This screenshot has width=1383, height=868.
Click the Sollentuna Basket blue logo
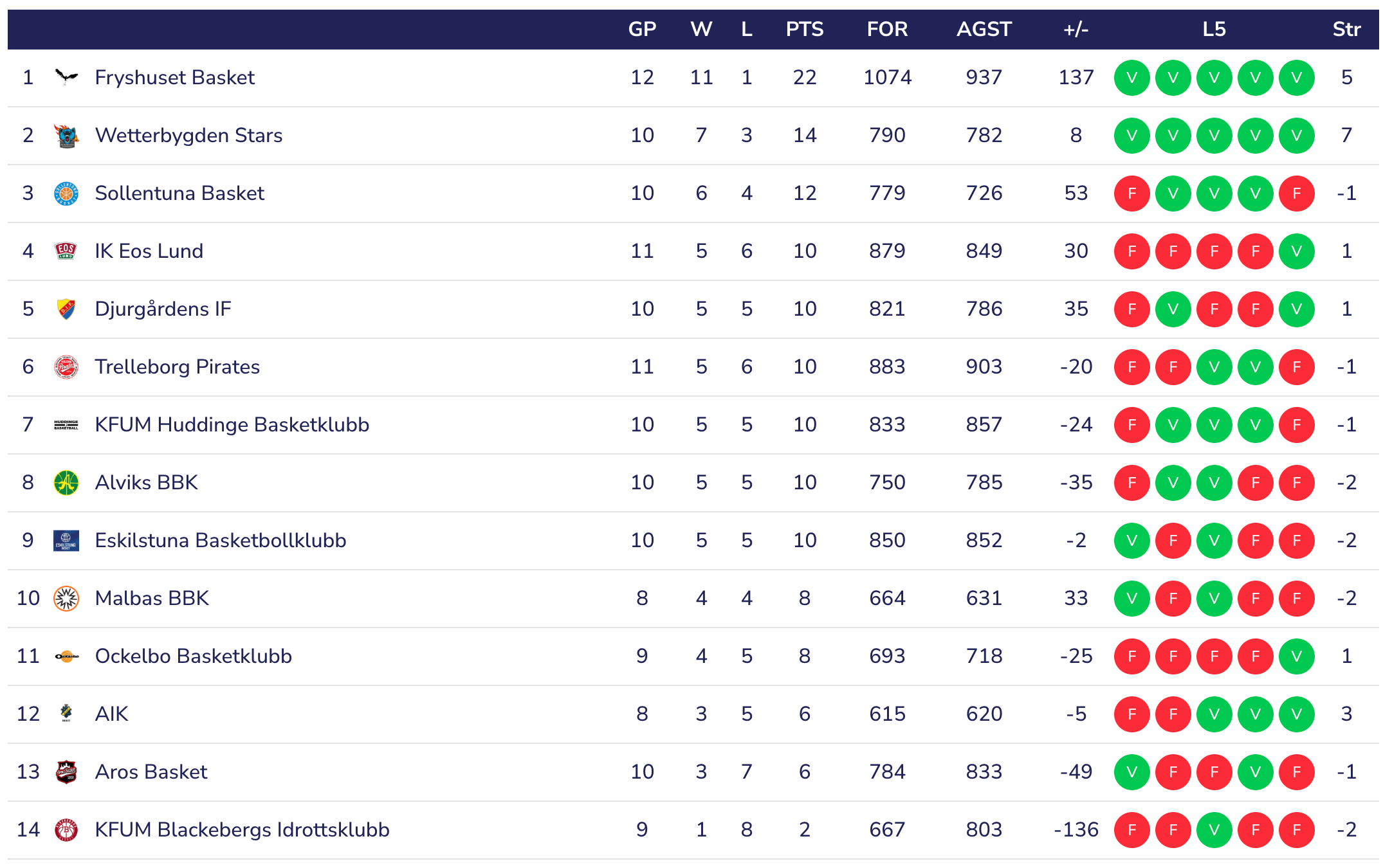point(66,194)
